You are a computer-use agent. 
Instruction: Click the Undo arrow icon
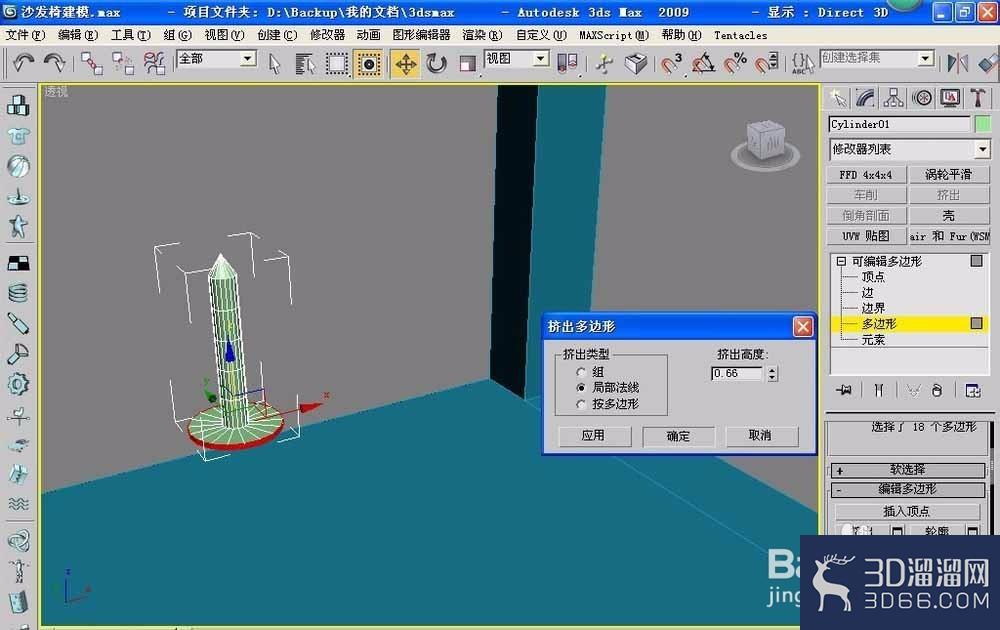23,62
